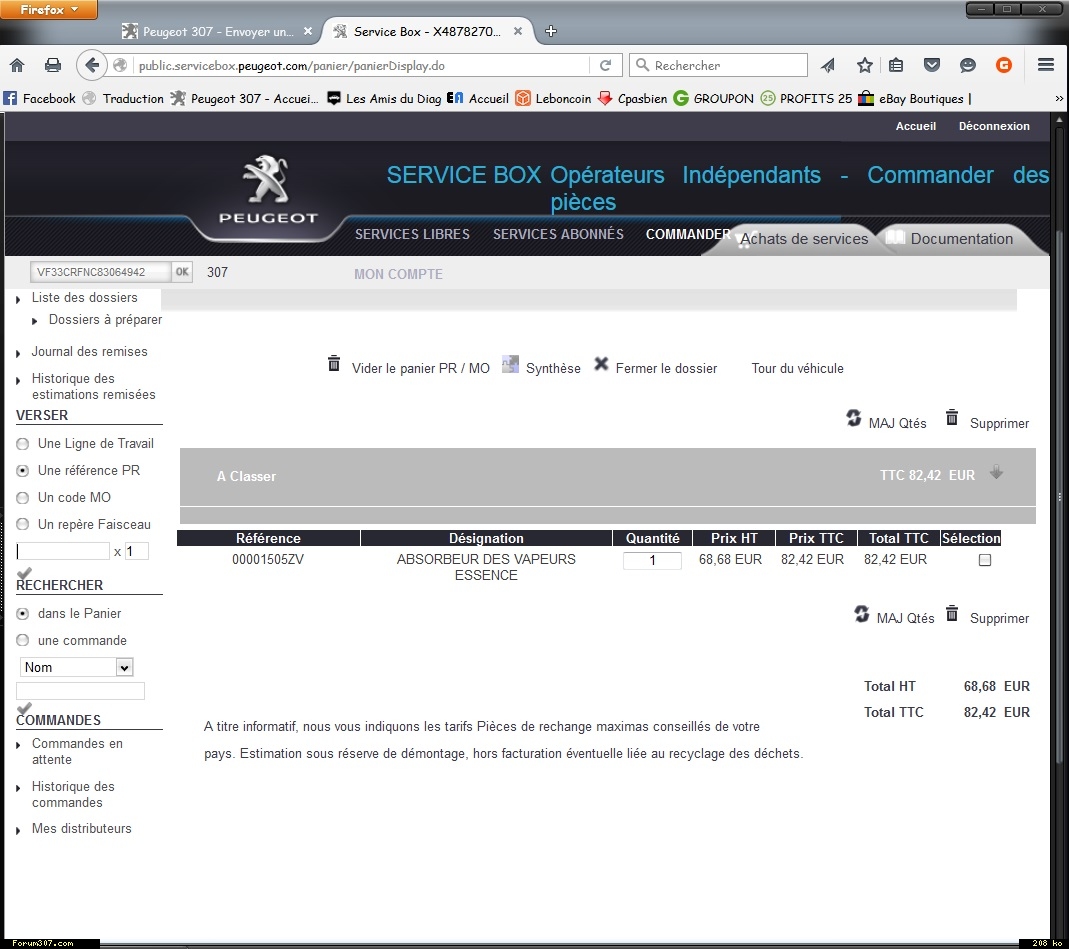Click the Déconnexion link
Viewport: 1069px width, 949px height.
993,126
